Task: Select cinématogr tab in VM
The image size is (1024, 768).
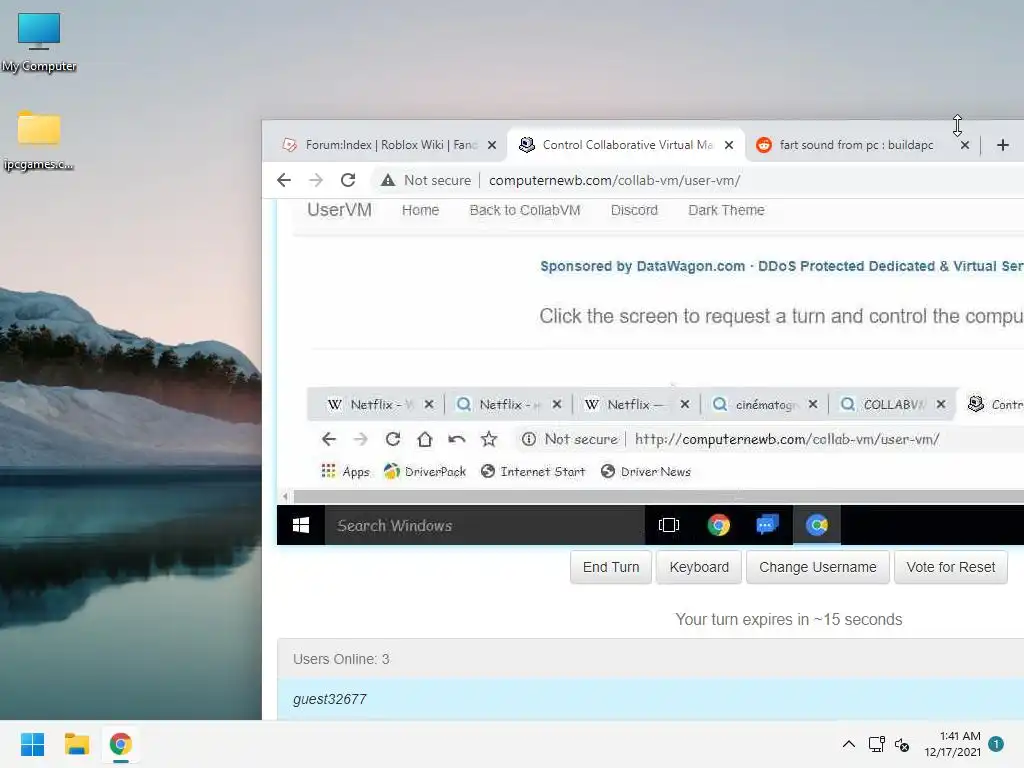Action: 755,405
